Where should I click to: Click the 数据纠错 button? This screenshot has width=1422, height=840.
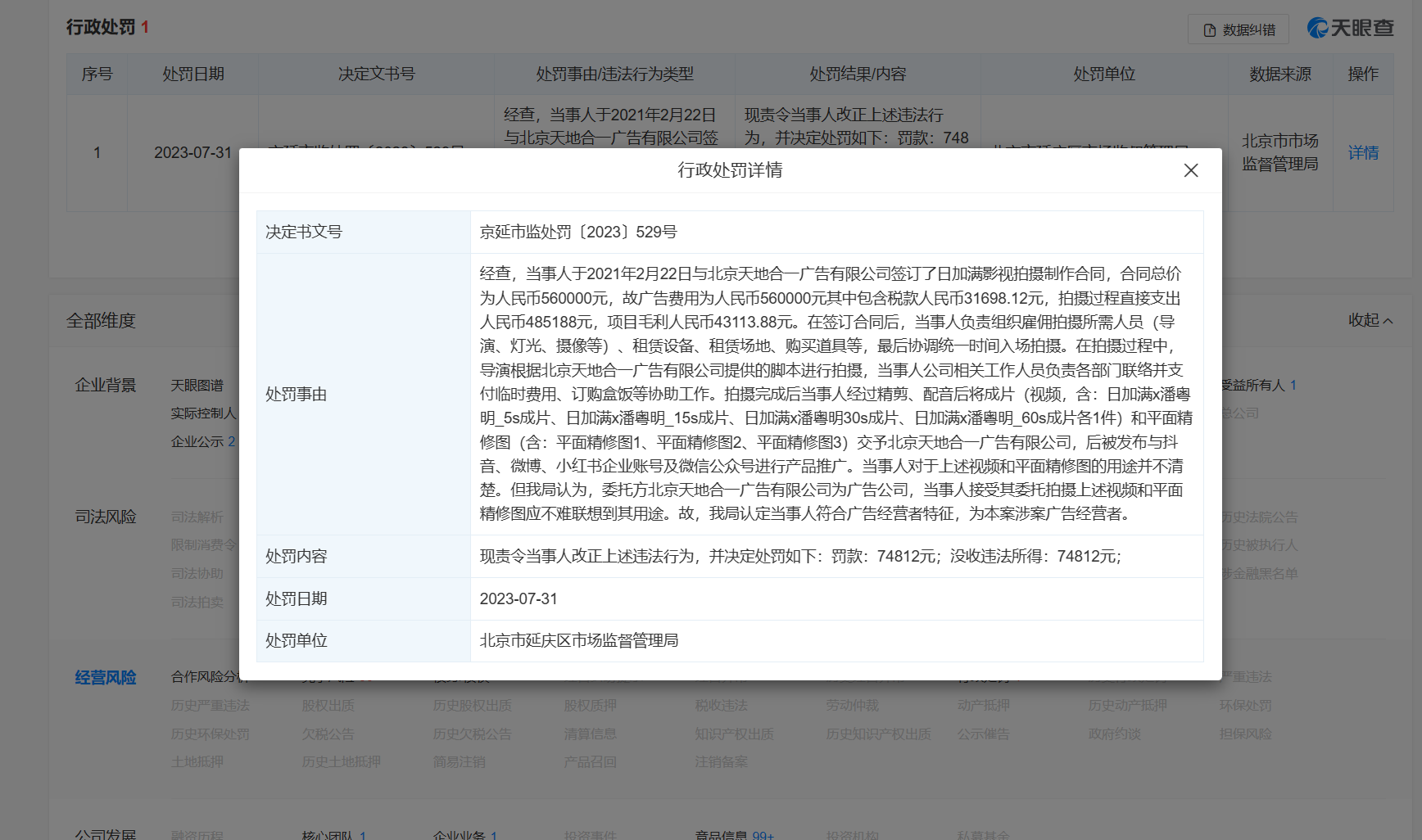tap(1239, 29)
